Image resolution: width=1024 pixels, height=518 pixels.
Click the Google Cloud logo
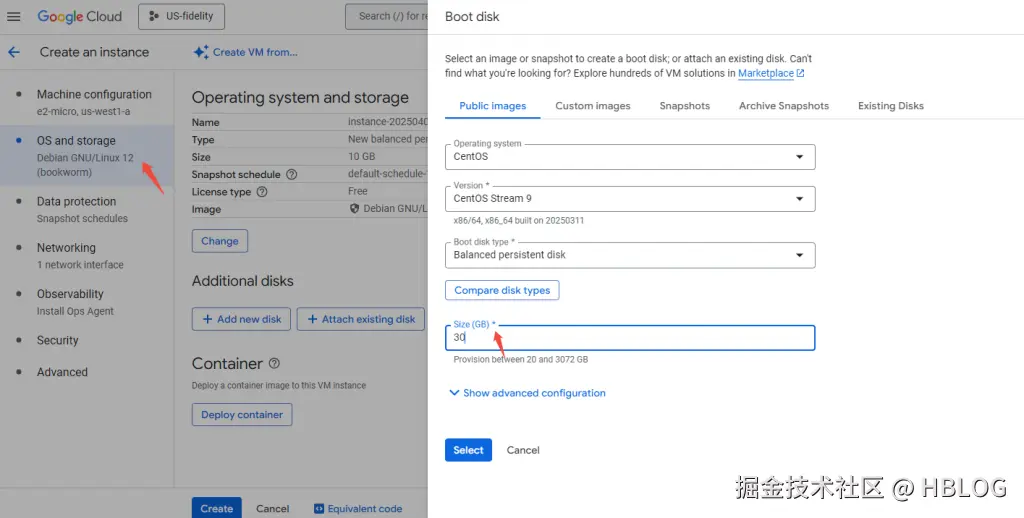click(80, 17)
